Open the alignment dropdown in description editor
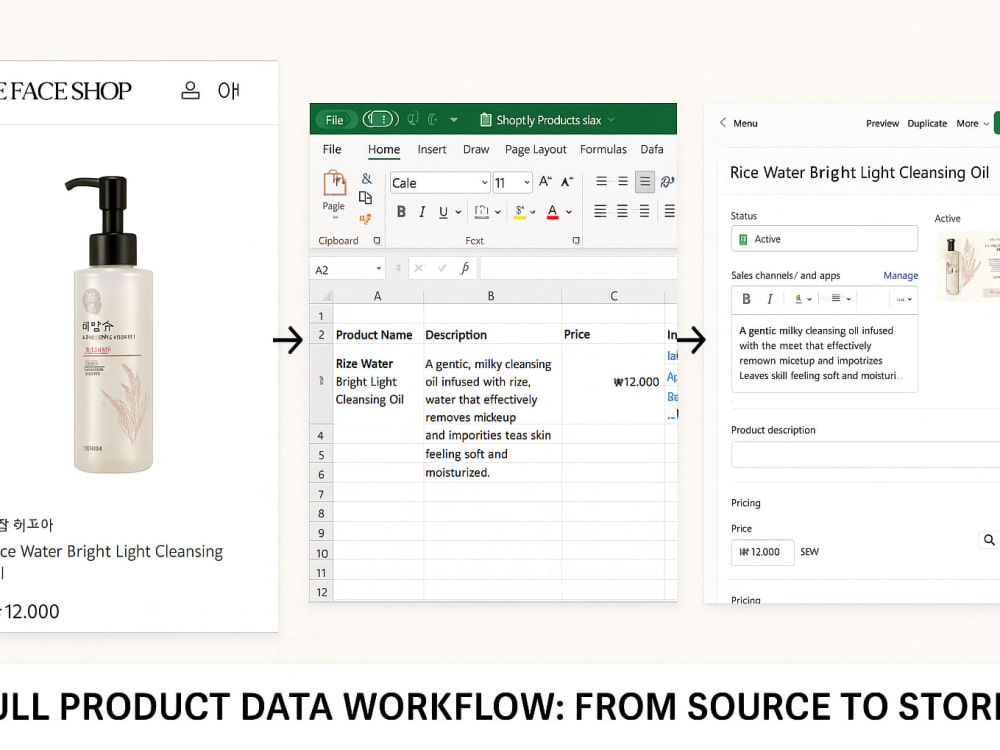The height and width of the screenshot is (750, 1000). point(841,298)
